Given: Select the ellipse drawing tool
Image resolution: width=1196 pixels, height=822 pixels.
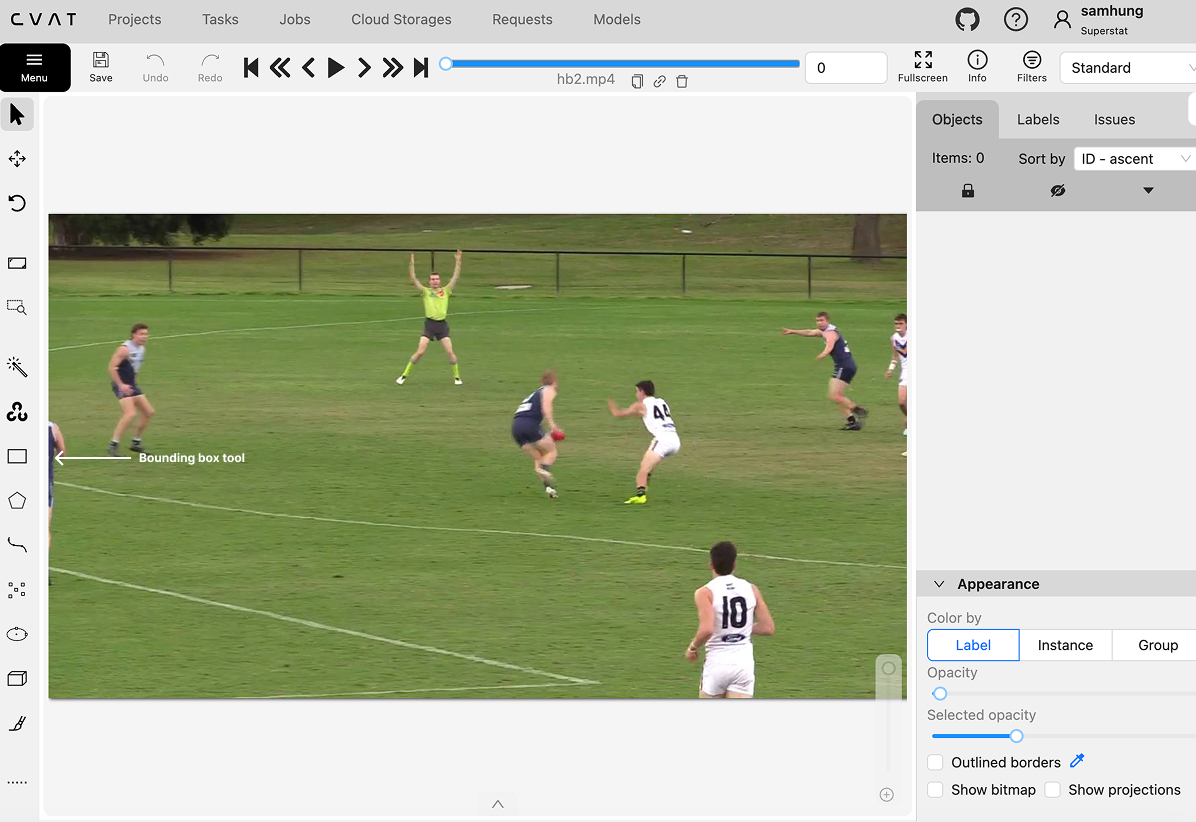Looking at the screenshot, I should (16, 633).
